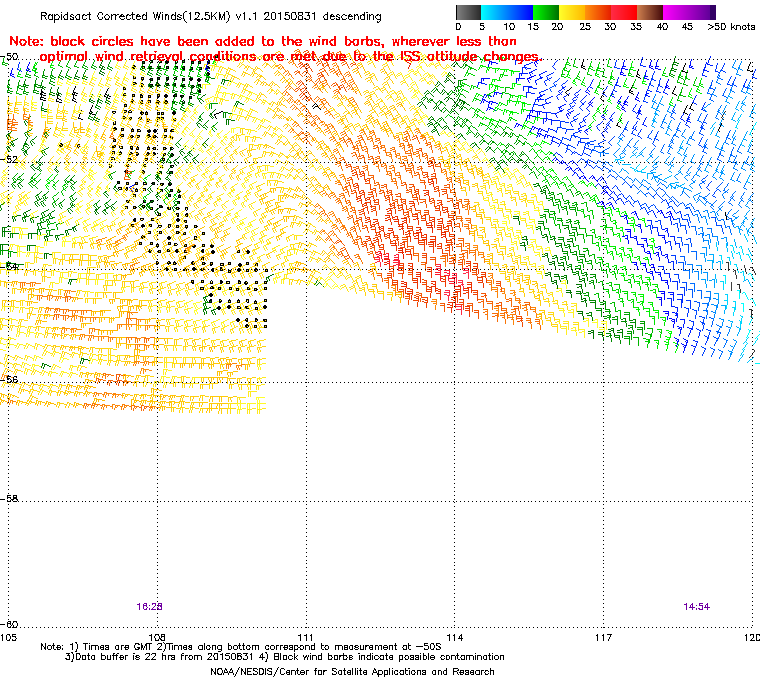
Task: Click the 105 longitude axis label
Action: point(9,637)
